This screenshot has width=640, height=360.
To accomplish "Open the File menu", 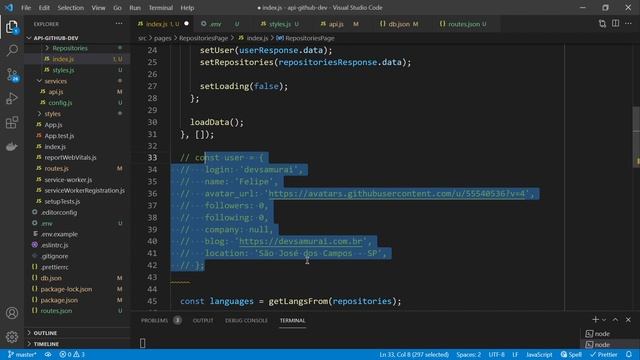I will click(26, 7).
